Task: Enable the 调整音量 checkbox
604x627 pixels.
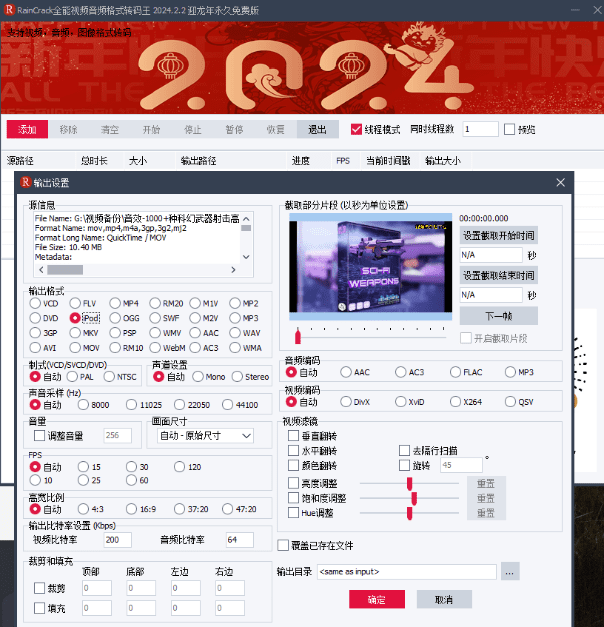Action: (39, 435)
